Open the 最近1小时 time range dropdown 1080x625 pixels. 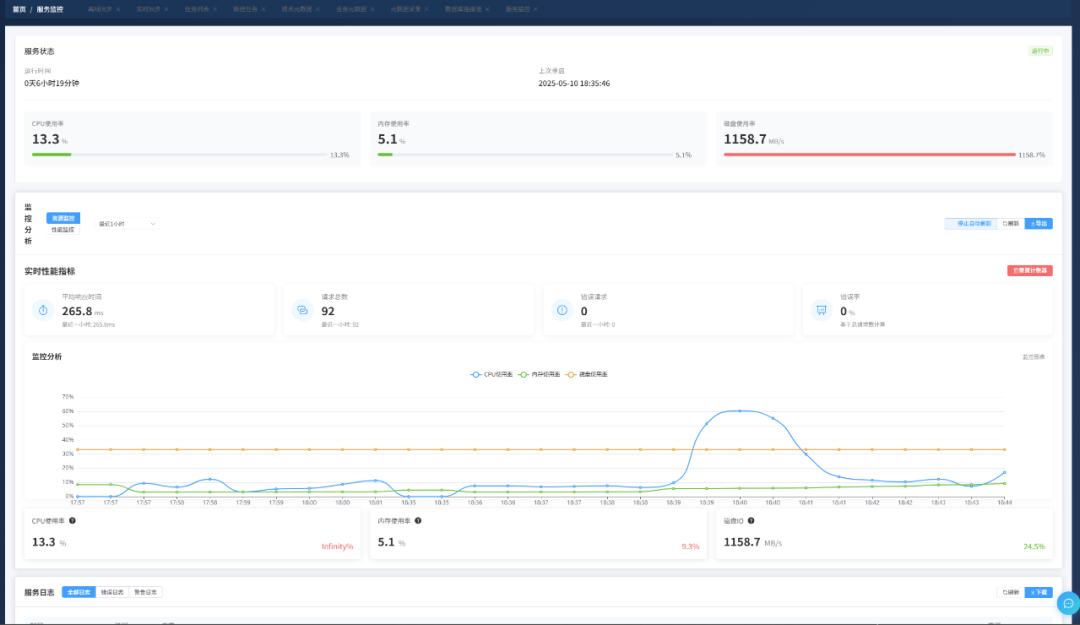[x=127, y=224]
